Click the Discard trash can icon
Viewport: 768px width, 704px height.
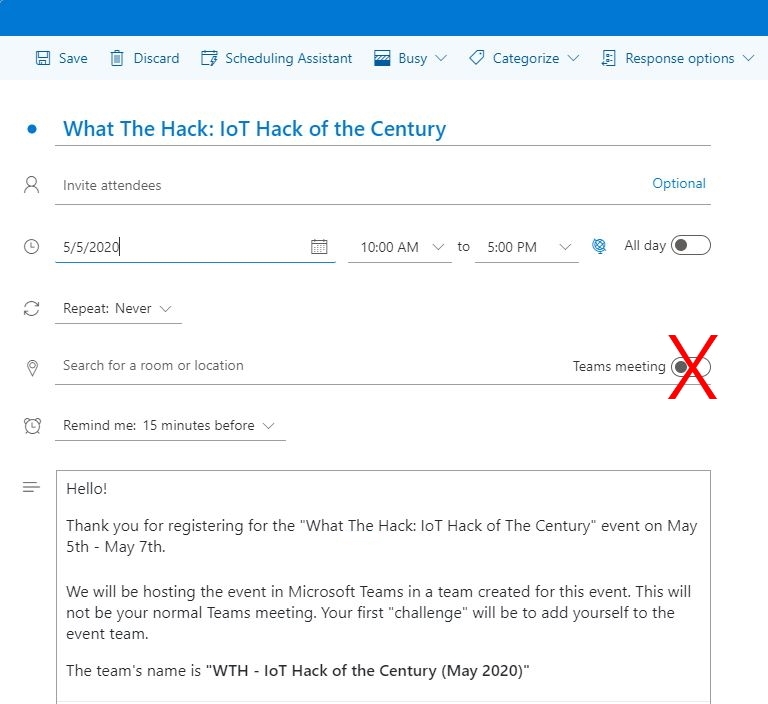118,58
